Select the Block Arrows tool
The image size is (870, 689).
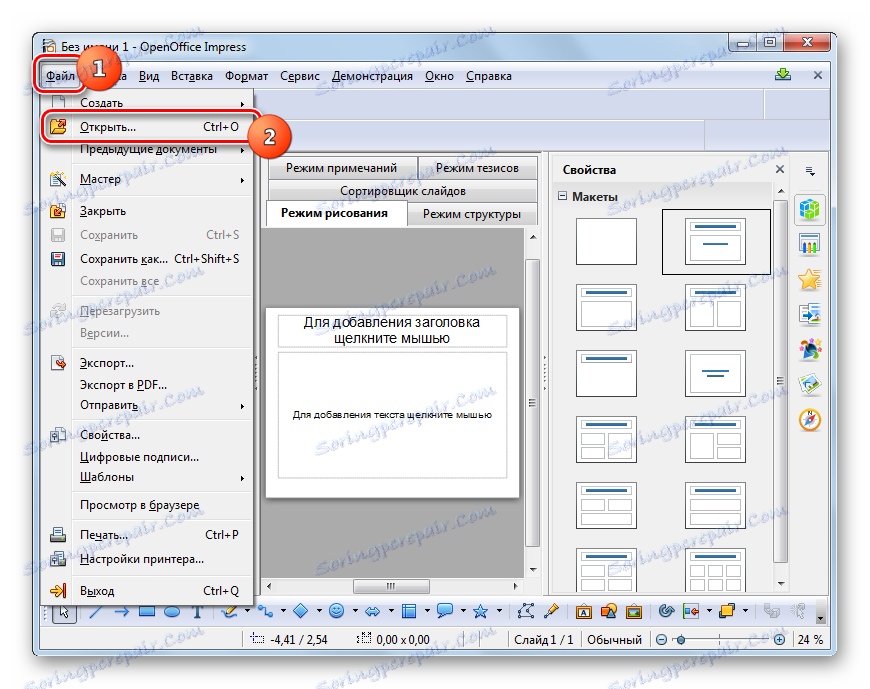373,611
